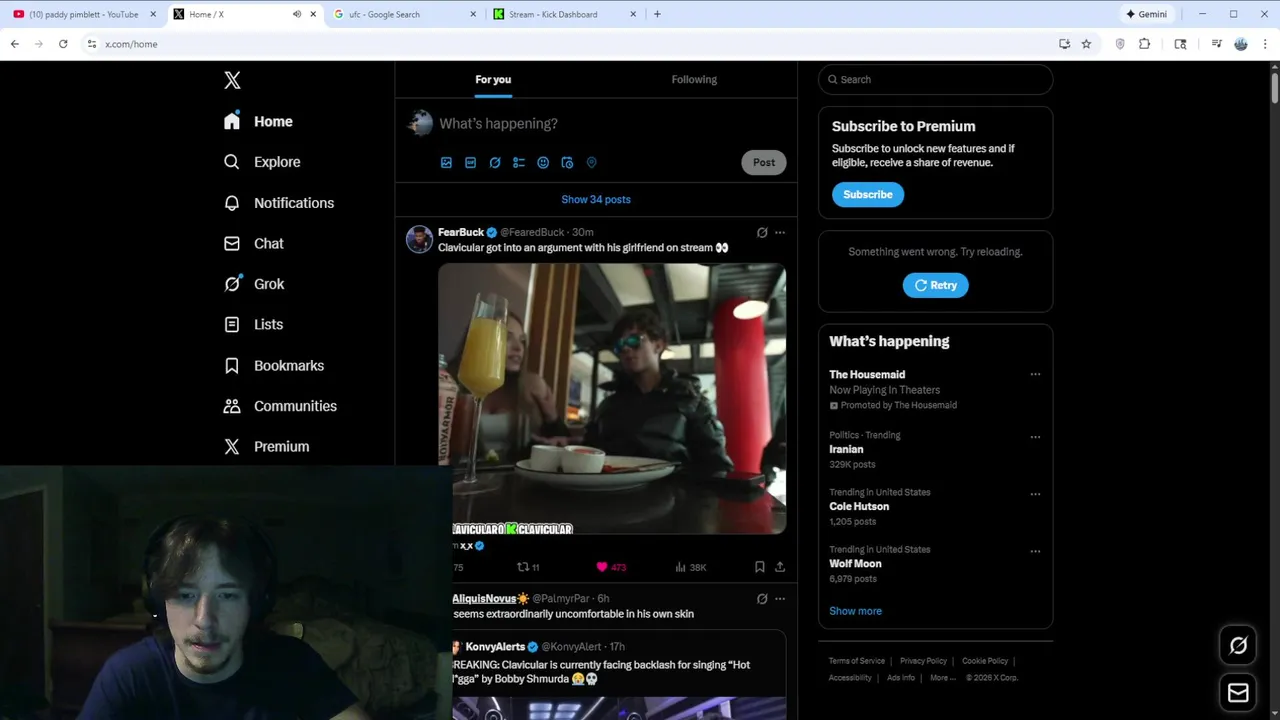The width and height of the screenshot is (1280, 720).
Task: Share the FearBuck post
Action: tap(780, 567)
